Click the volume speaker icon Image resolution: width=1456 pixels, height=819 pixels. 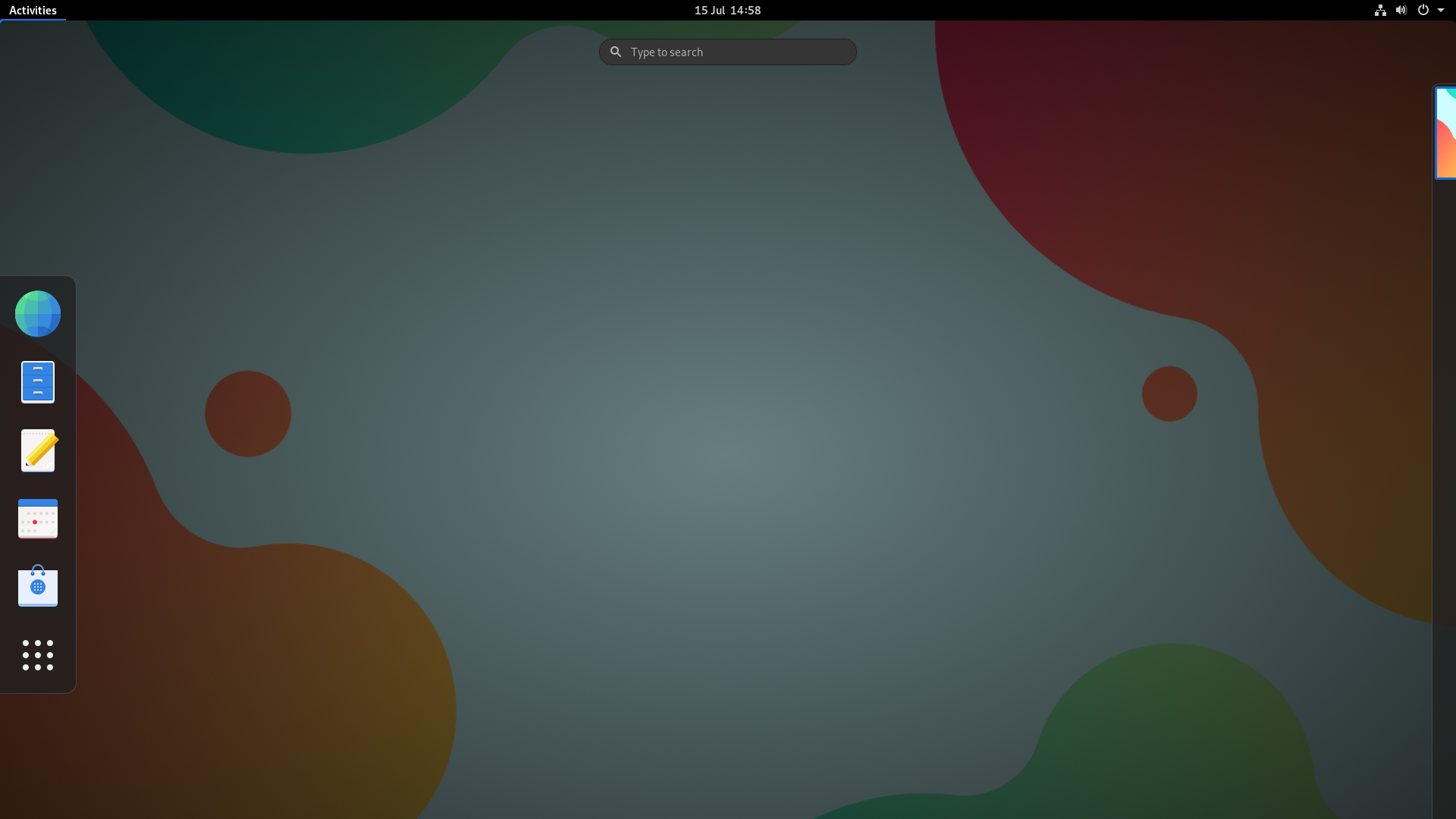point(1401,10)
